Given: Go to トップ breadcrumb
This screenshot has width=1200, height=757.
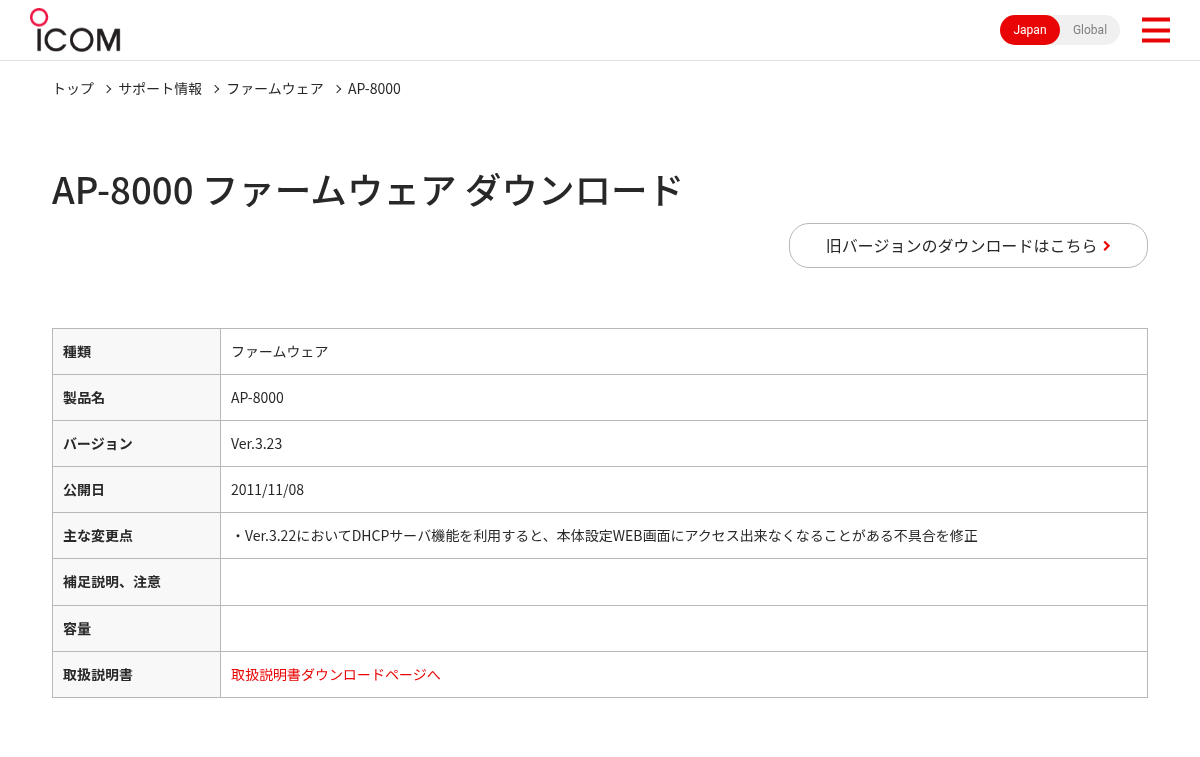Looking at the screenshot, I should tap(73, 89).
